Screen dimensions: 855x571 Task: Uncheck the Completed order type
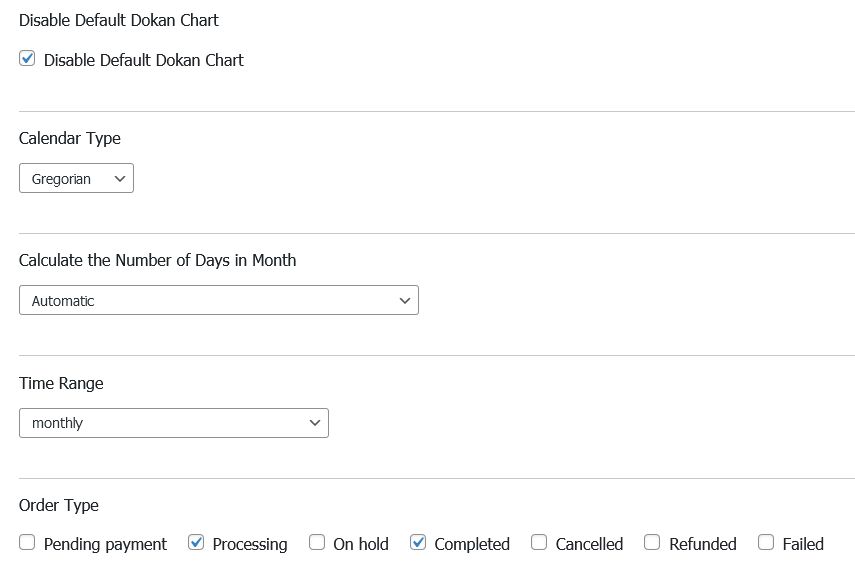tap(418, 543)
